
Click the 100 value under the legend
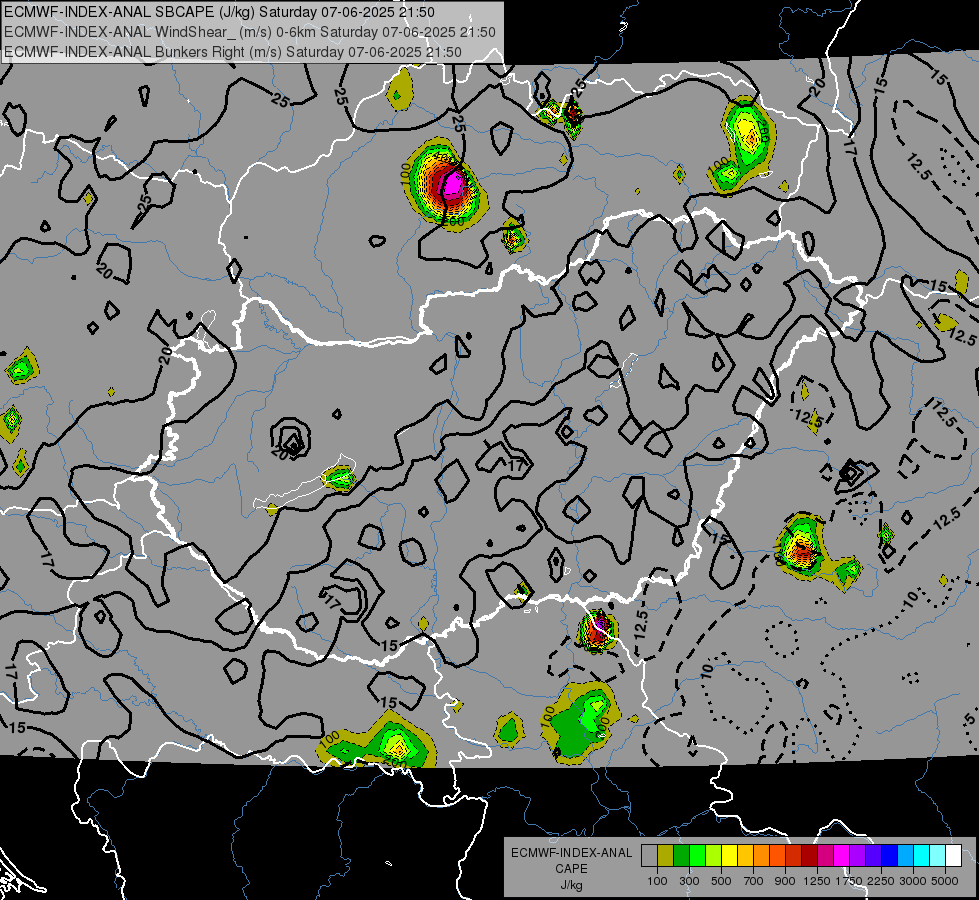[x=657, y=881]
